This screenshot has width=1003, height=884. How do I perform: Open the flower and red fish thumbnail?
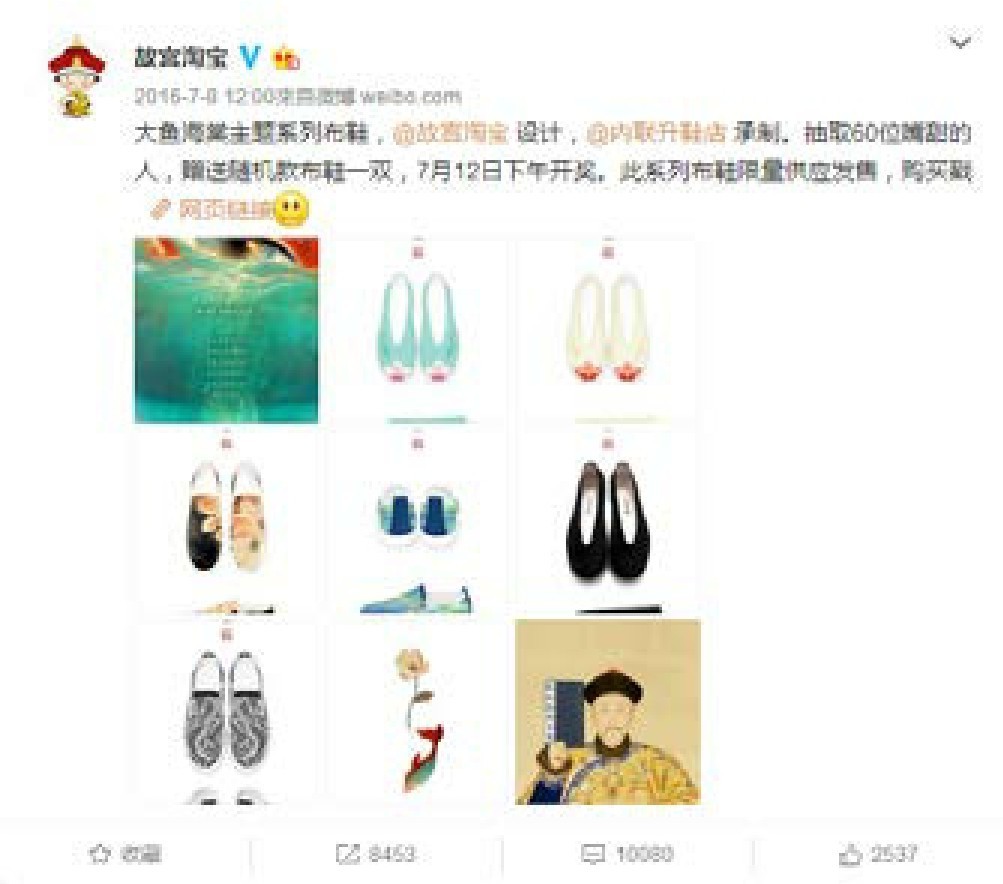coord(418,712)
